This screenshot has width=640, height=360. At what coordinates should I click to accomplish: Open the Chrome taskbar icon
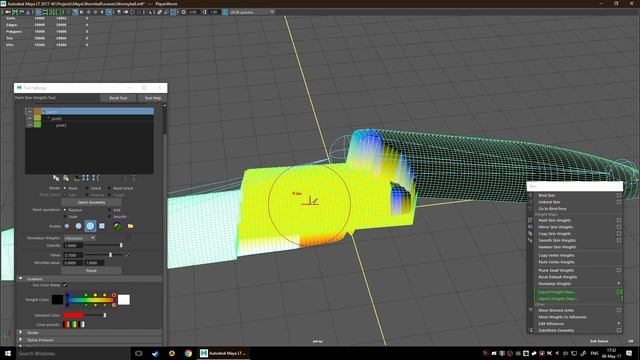188,353
